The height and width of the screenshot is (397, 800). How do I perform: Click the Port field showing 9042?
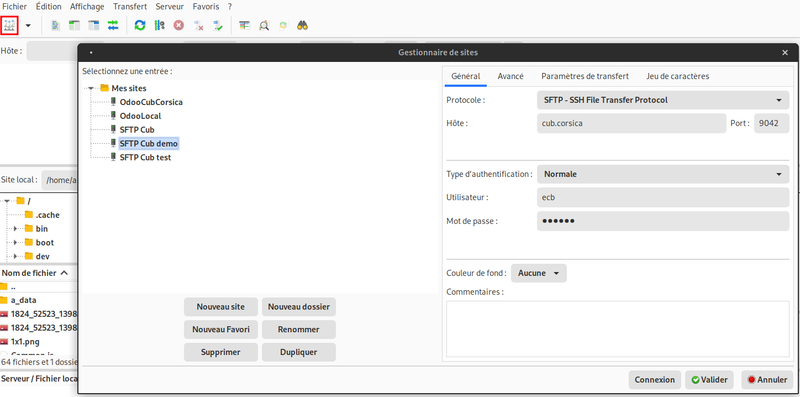click(x=771, y=123)
